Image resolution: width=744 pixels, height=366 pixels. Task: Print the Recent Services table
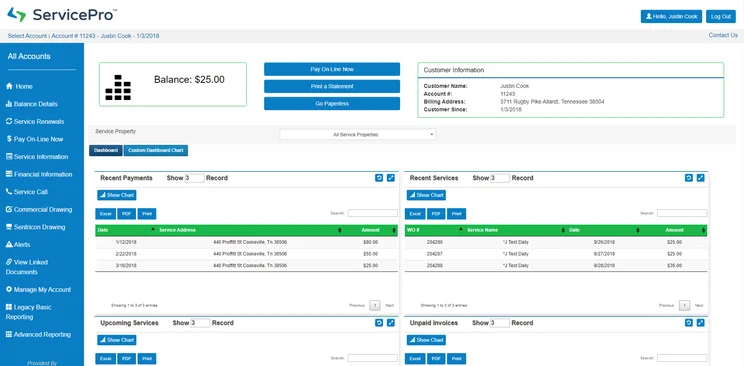pos(456,214)
